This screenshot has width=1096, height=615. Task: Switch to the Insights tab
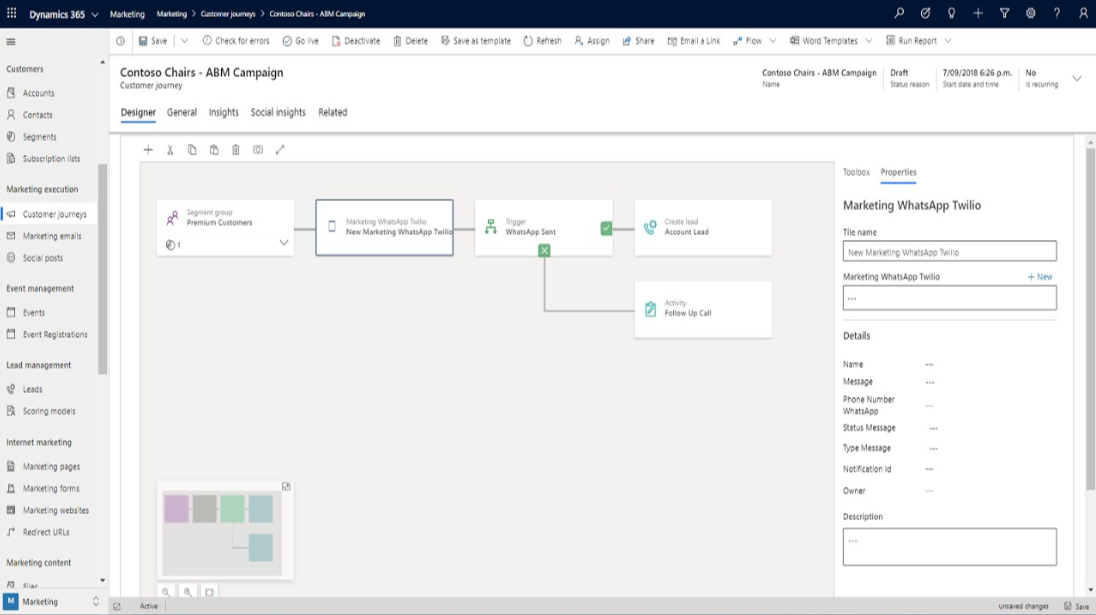224,113
